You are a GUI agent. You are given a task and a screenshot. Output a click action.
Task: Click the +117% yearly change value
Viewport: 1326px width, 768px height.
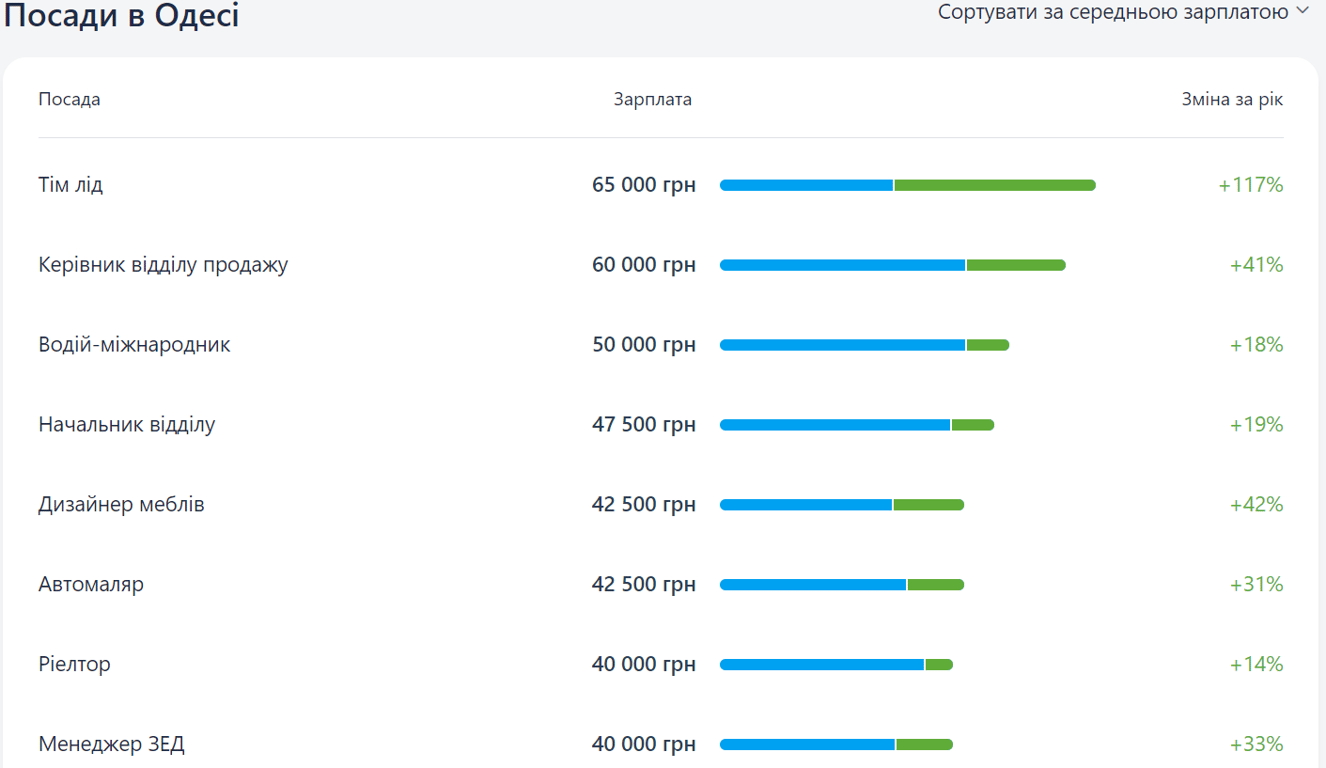1250,185
